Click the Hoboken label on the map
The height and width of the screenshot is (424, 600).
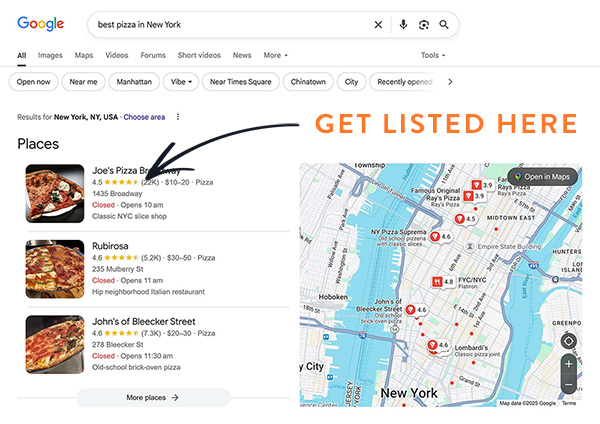click(x=333, y=297)
